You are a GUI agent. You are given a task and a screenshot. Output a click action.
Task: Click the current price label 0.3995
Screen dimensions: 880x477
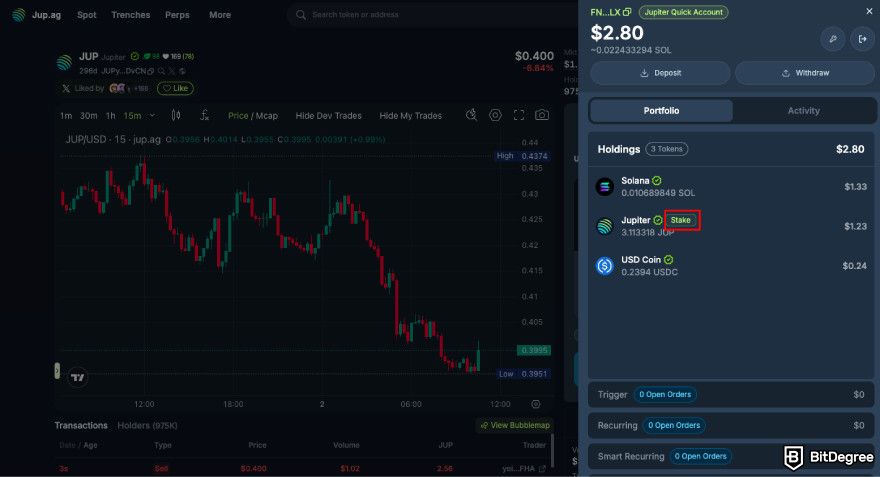pos(534,350)
